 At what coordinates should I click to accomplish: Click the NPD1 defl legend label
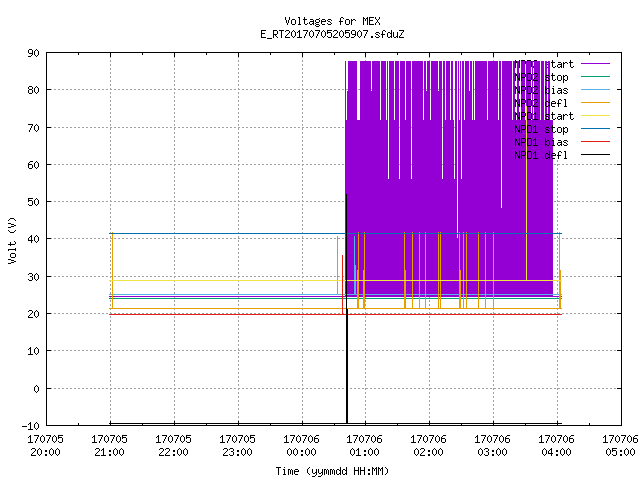point(541,156)
